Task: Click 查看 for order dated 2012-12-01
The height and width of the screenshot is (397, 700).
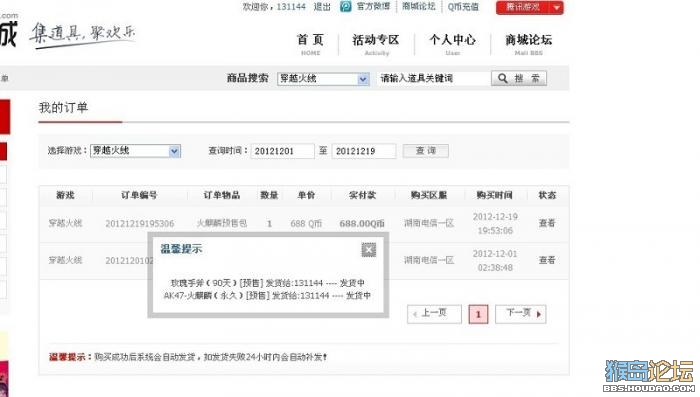Action: tap(547, 260)
